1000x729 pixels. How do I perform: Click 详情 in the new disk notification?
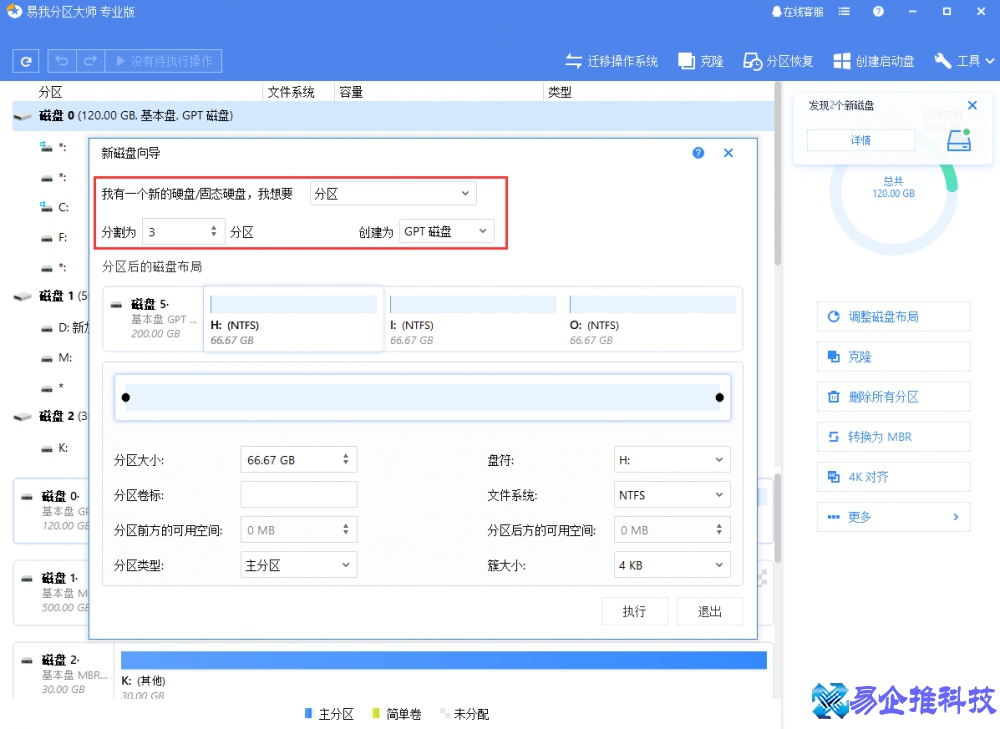point(860,140)
